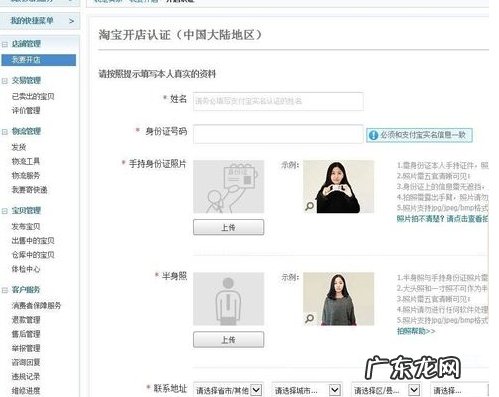Focus the 姓名 input field
The height and width of the screenshot is (397, 499).
pyautogui.click(x=278, y=101)
